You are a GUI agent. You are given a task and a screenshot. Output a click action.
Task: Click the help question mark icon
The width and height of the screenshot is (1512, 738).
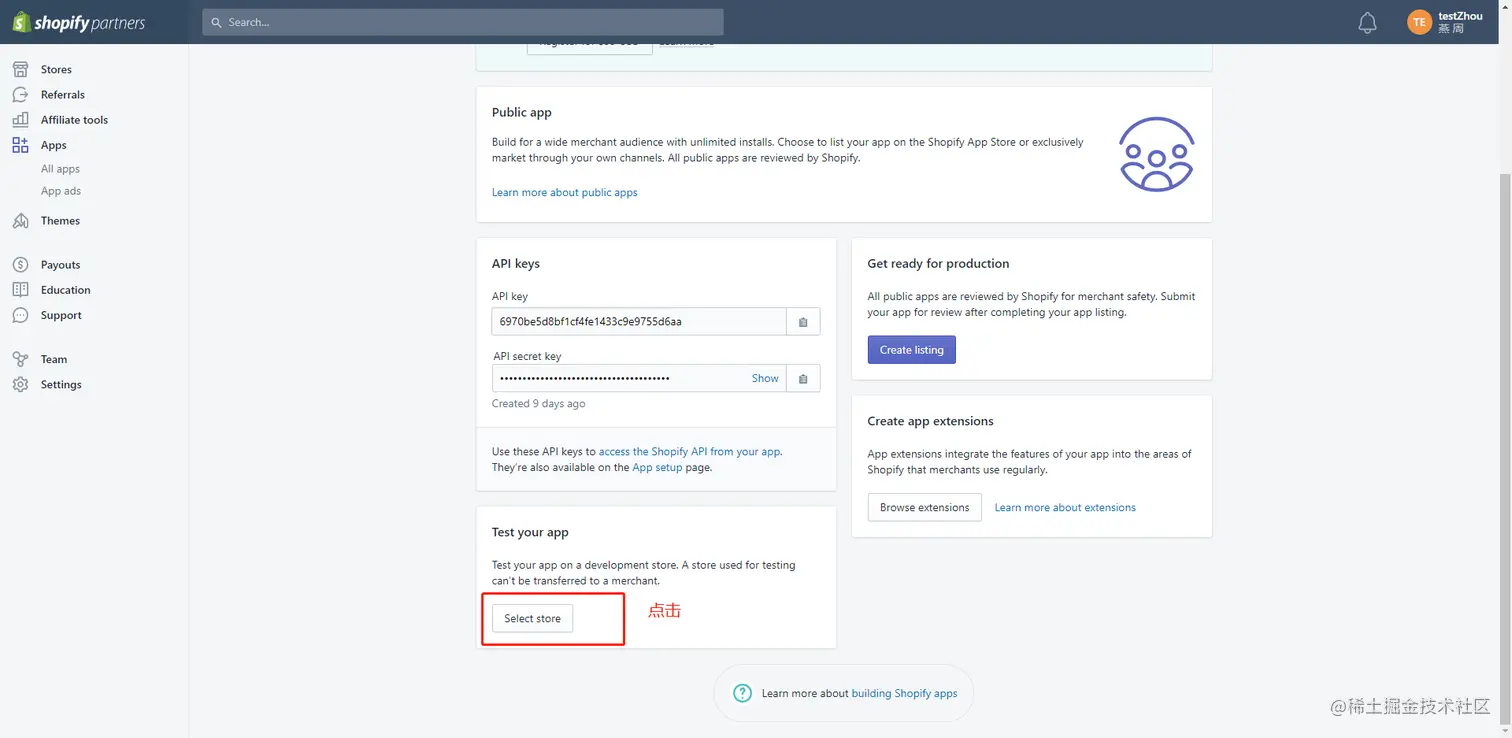(x=742, y=693)
